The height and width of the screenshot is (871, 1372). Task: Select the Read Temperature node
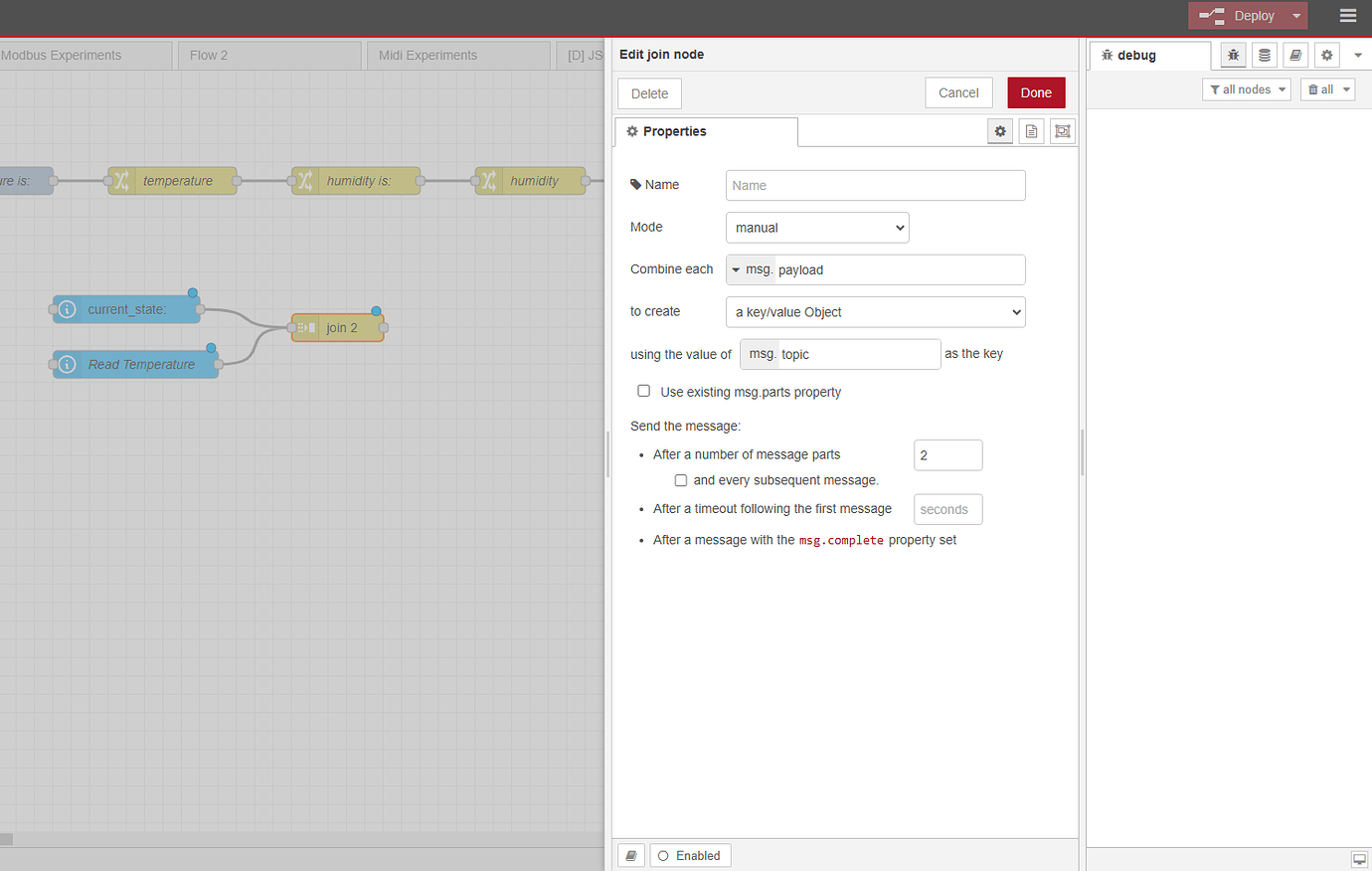click(x=135, y=365)
